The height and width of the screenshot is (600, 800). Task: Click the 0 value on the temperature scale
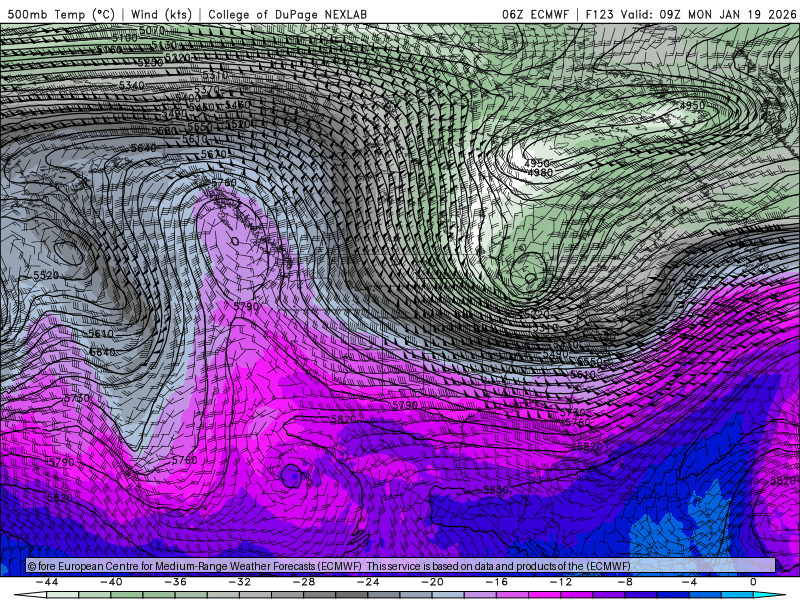(753, 582)
